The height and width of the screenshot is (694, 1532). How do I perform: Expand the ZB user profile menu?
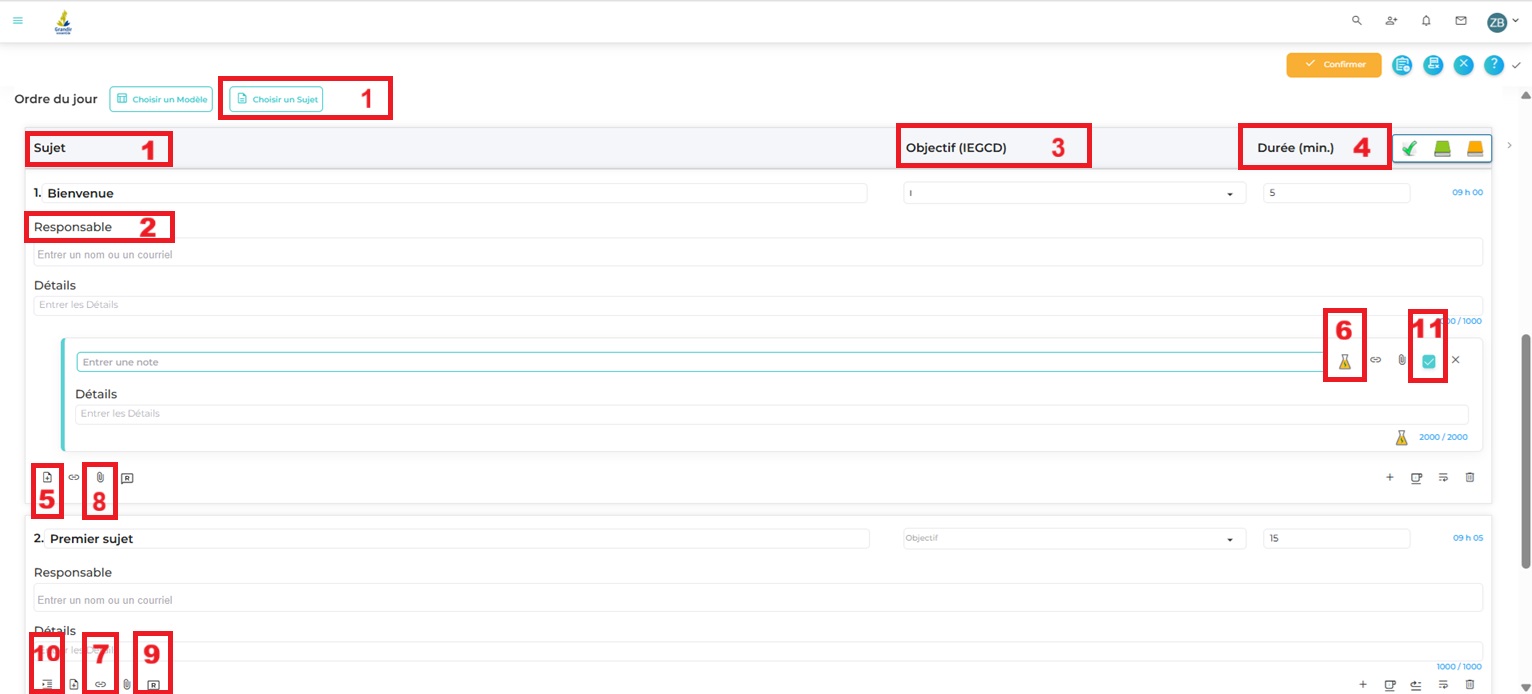click(x=1502, y=22)
